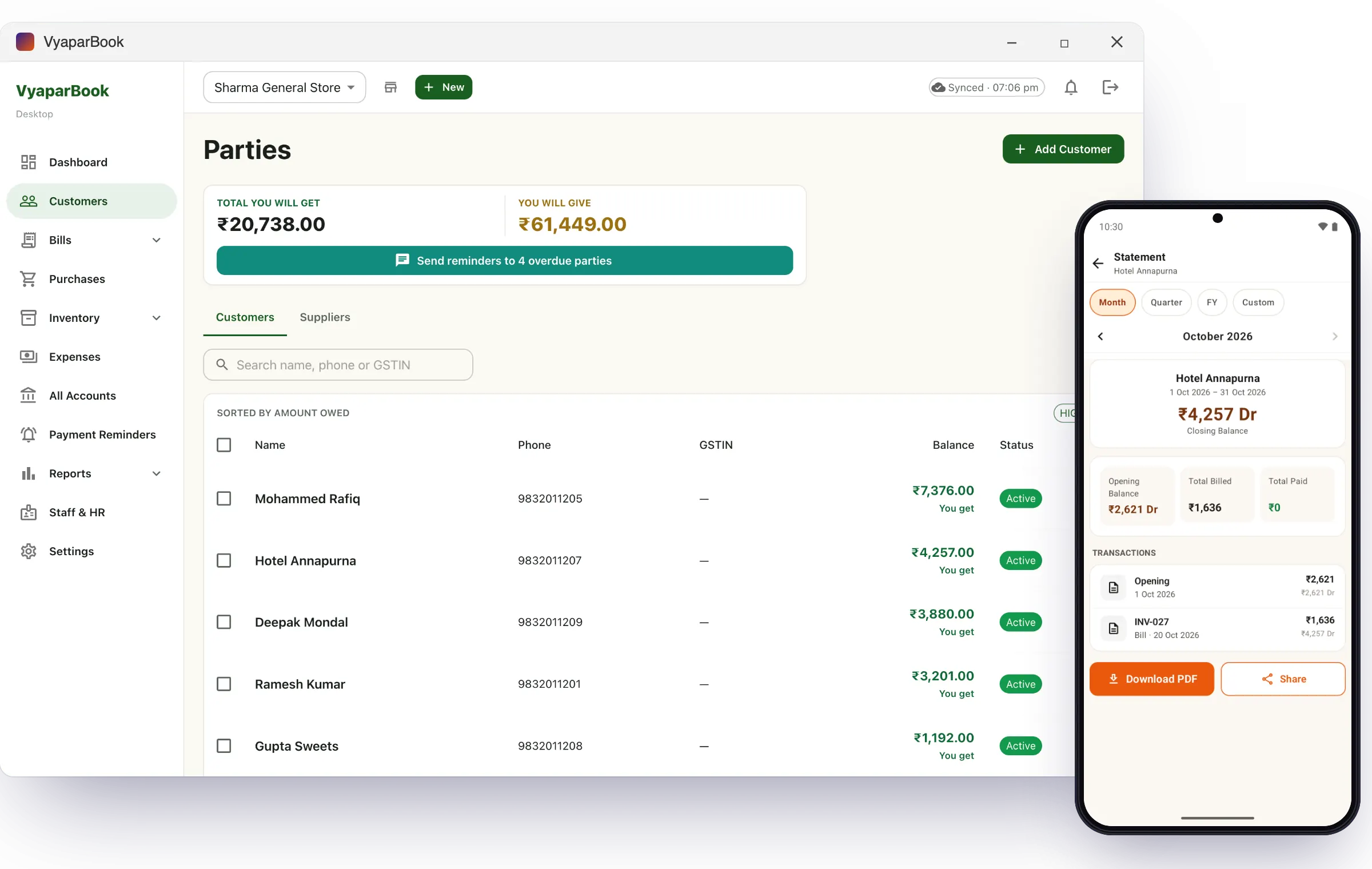This screenshot has height=869, width=1372.
Task: Tap the Share button on the phone
Action: [x=1283, y=679]
